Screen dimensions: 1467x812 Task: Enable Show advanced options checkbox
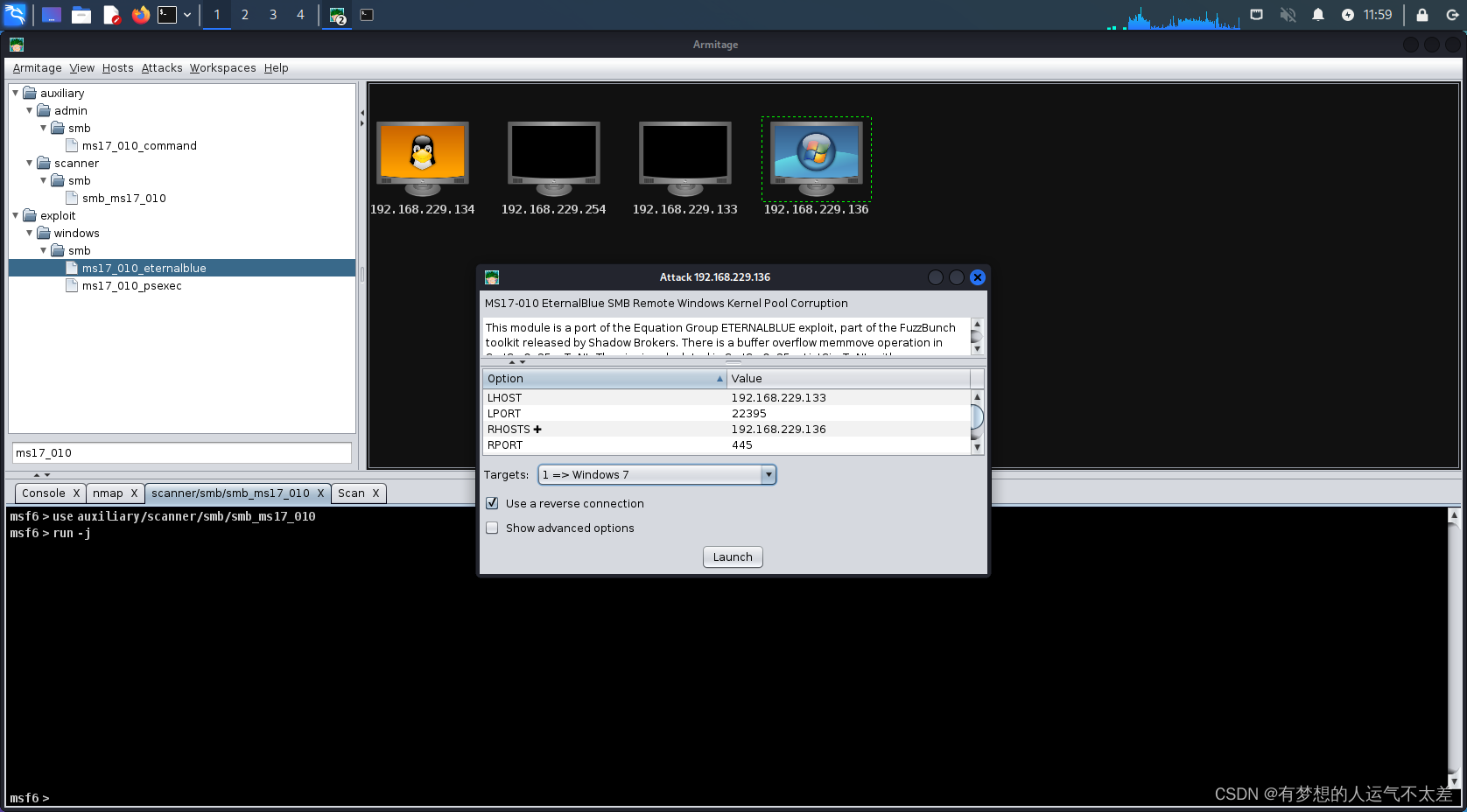point(492,528)
